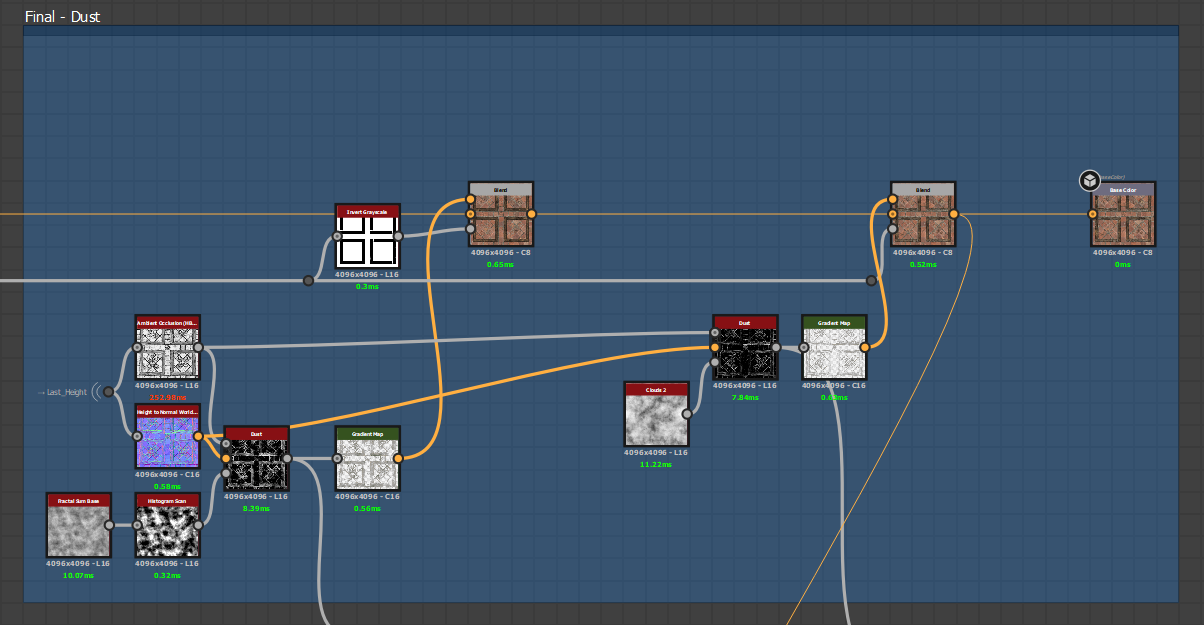The height and width of the screenshot is (625, 1204).
Task: Select the Gradient Map node below Invert Grayscale
Action: pos(366,460)
